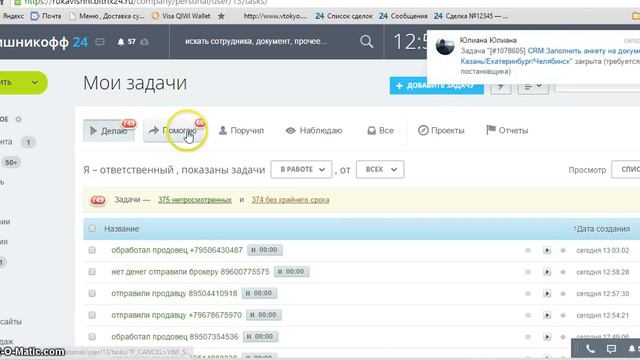Start timer on отправили продавцу 89504410918
The image size is (640, 360).
click(x=259, y=293)
